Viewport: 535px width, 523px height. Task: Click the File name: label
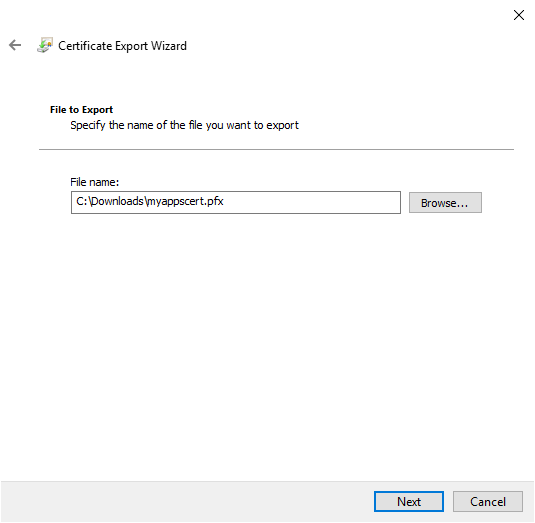point(95,182)
